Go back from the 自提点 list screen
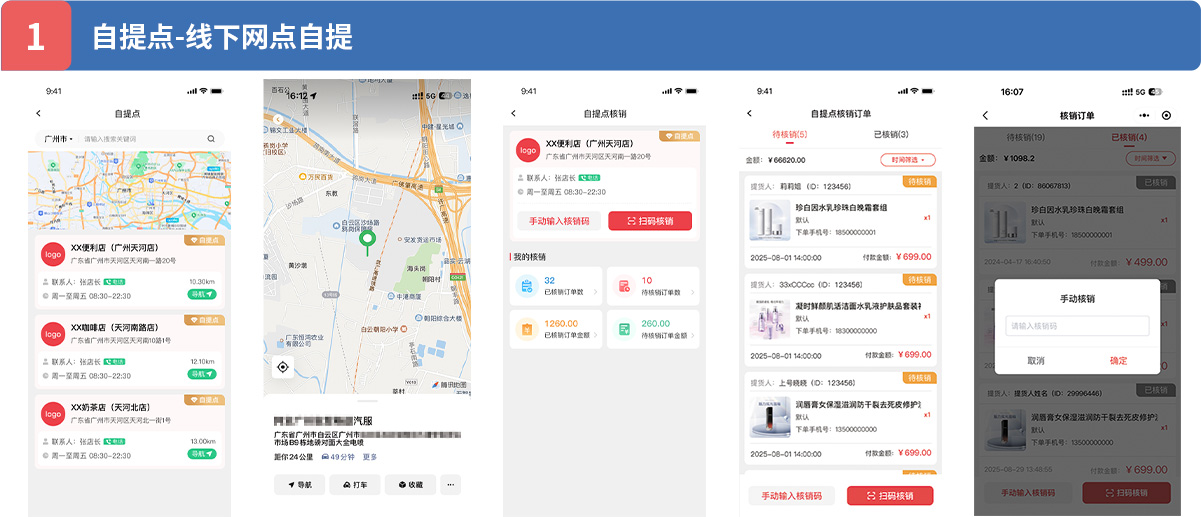Image resolution: width=1201 pixels, height=517 pixels. tap(38, 114)
